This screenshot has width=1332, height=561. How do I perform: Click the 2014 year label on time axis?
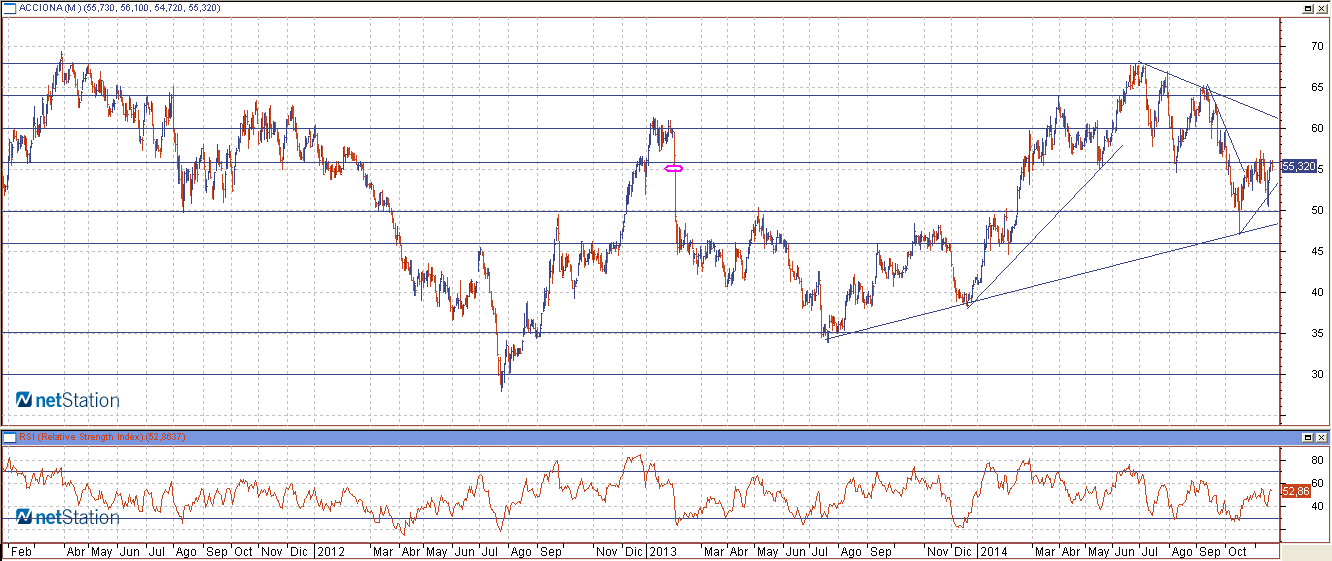click(x=993, y=551)
